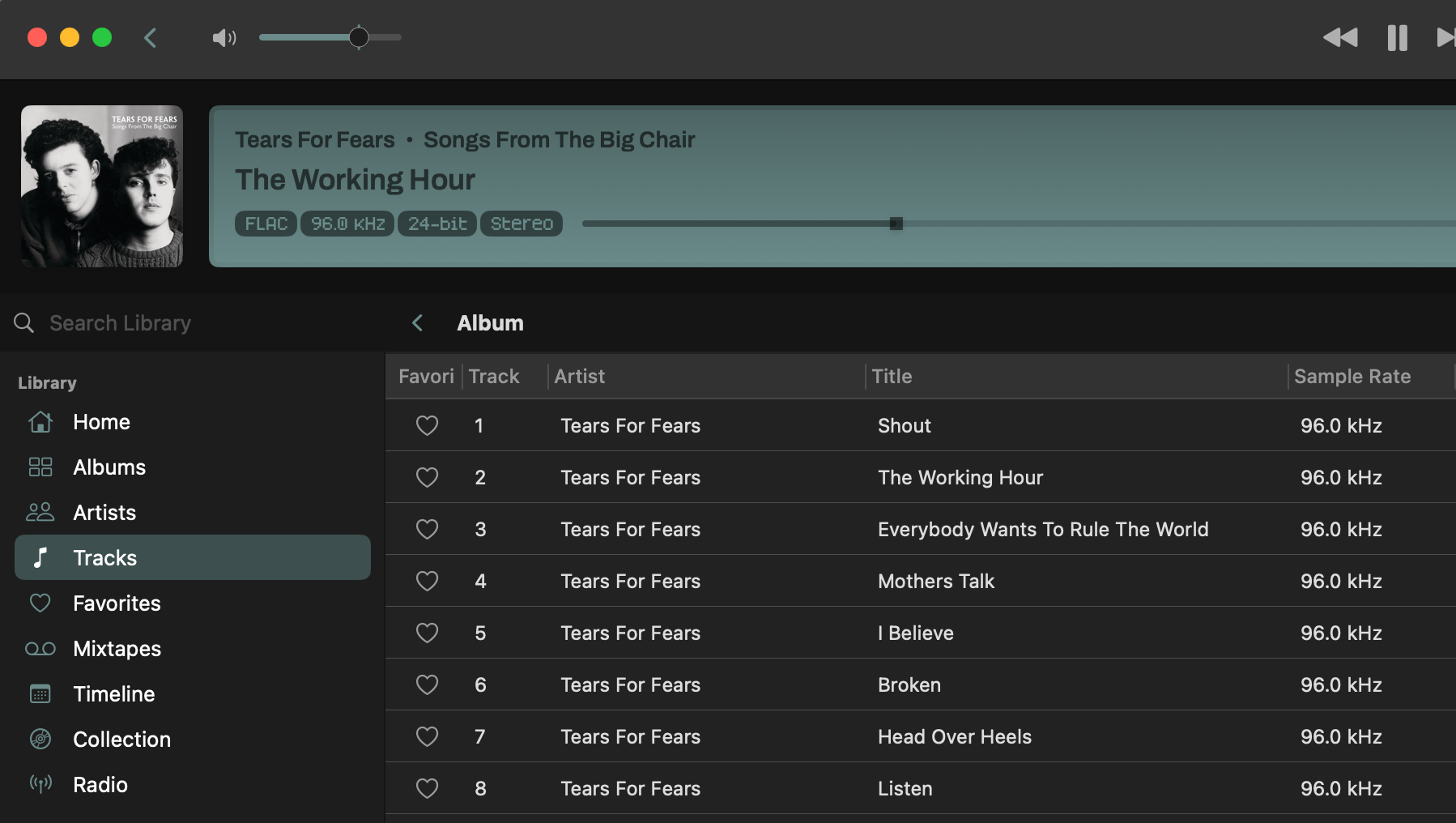Mute audio using the speaker icon
The width and height of the screenshot is (1456, 823).
tap(224, 38)
